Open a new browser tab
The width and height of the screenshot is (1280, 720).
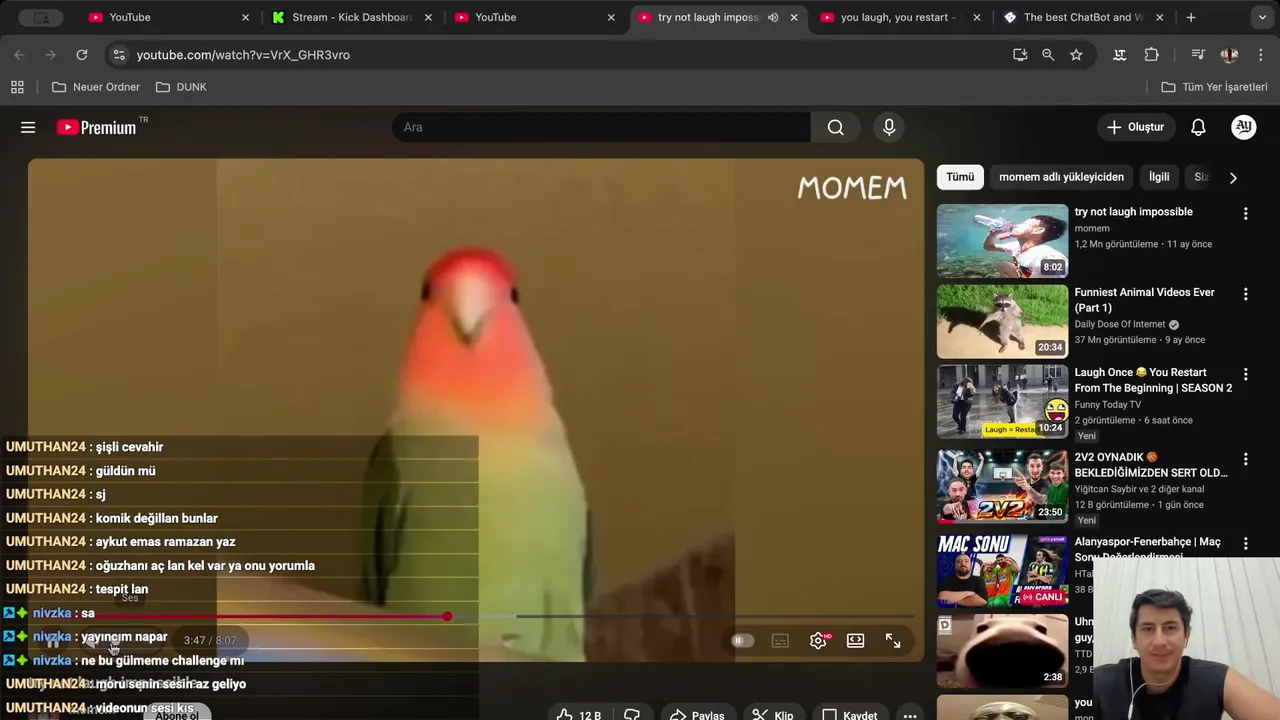[1190, 17]
